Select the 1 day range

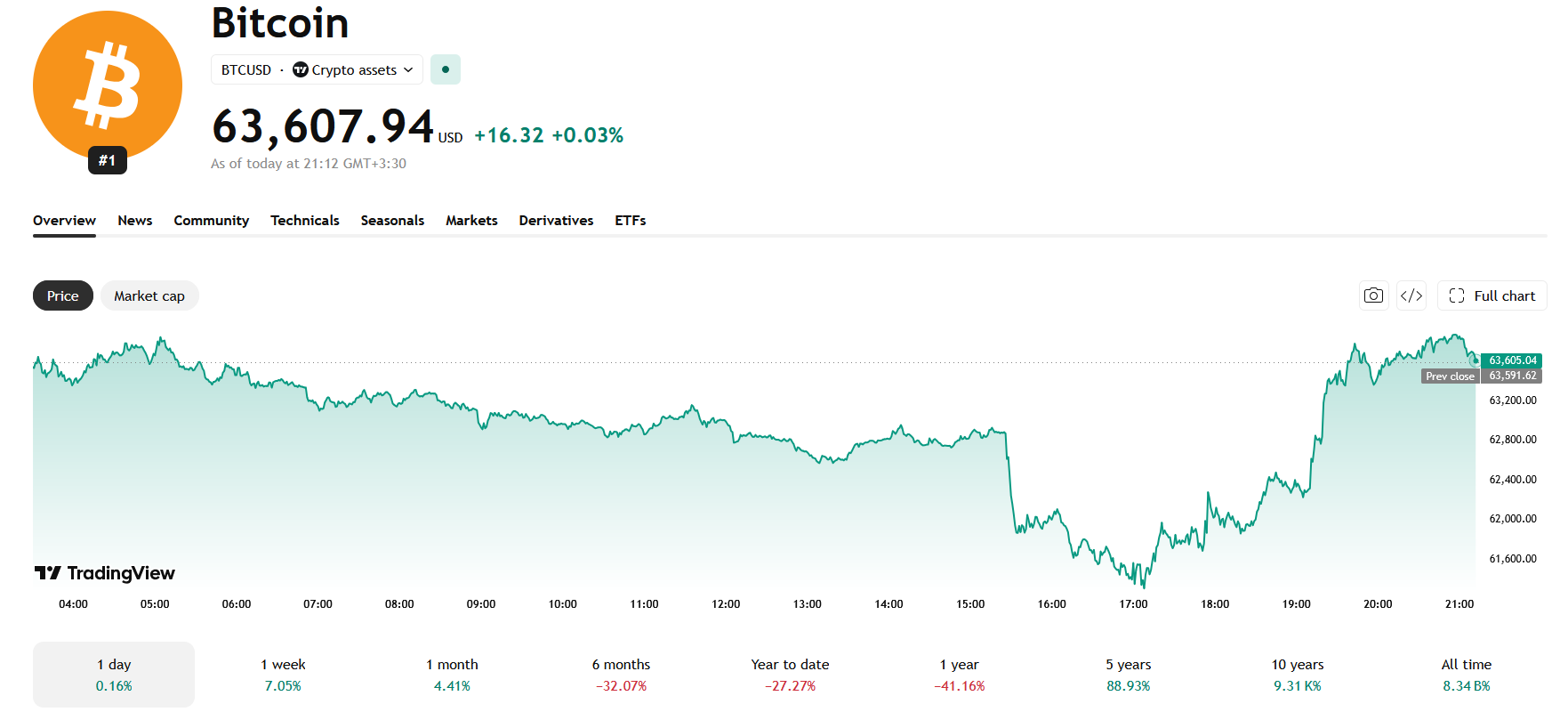click(114, 675)
